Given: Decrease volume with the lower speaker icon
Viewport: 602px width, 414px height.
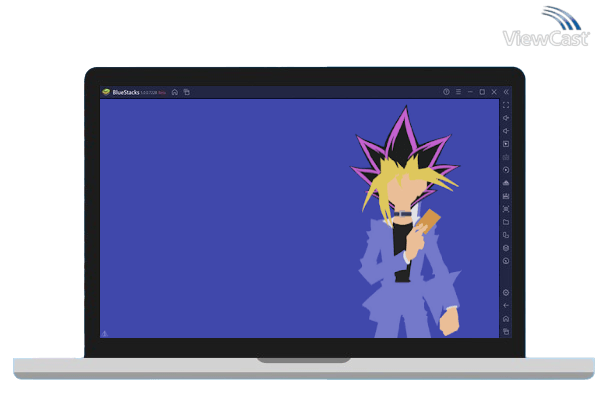Looking at the screenshot, I should [506, 131].
